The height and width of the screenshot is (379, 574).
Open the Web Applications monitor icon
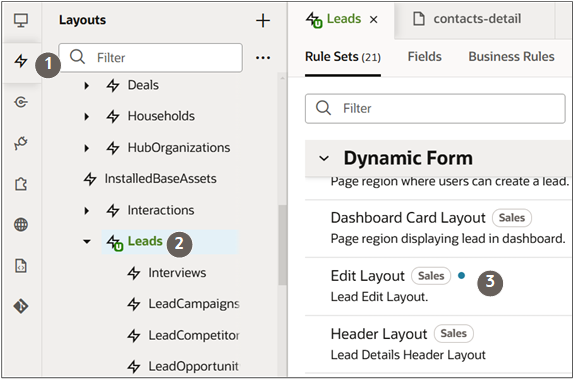coord(21,19)
